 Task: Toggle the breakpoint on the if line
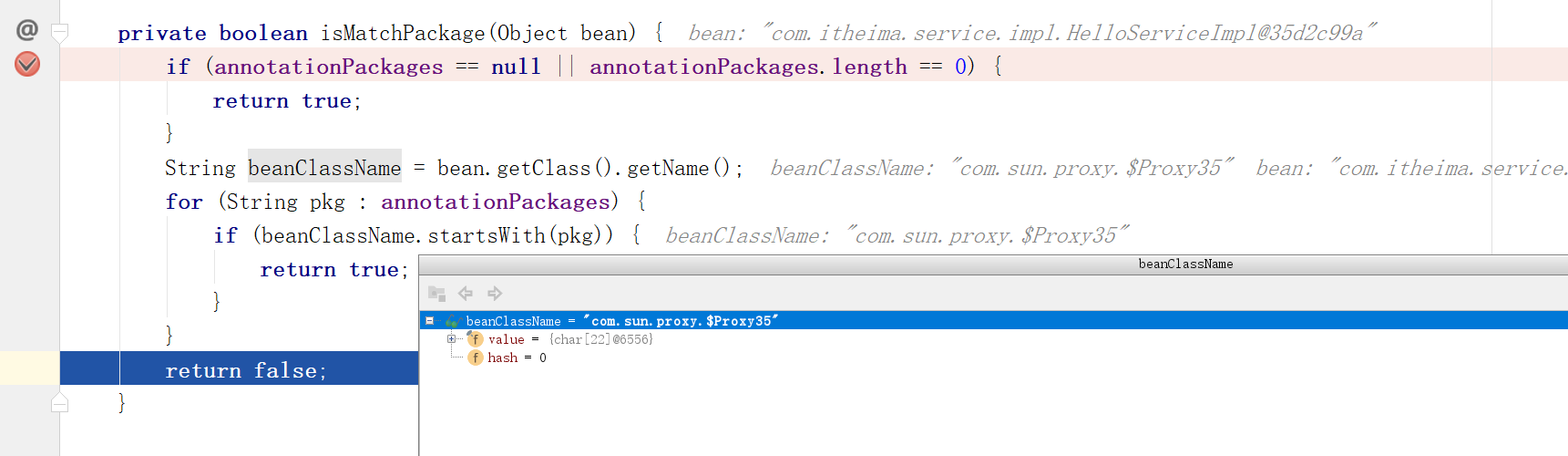pyautogui.click(x=27, y=65)
